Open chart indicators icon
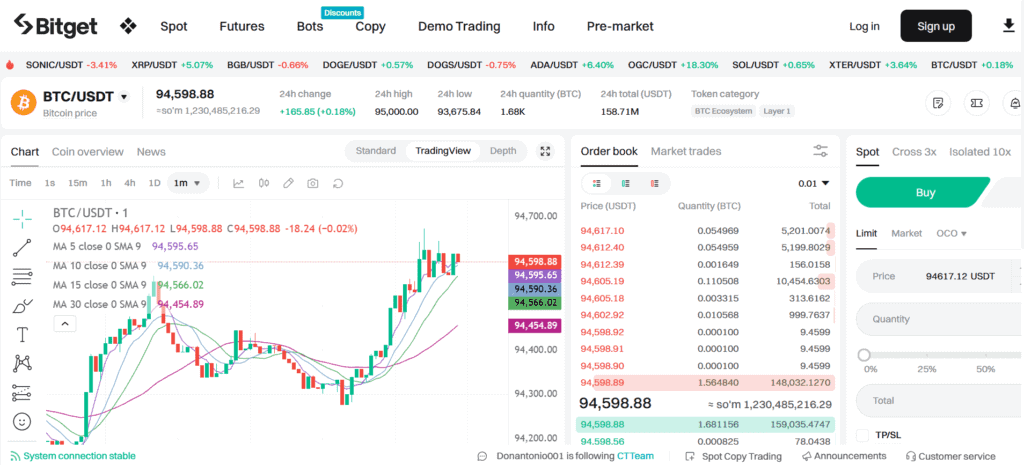Image resolution: width=1024 pixels, height=465 pixels. pyautogui.click(x=238, y=184)
